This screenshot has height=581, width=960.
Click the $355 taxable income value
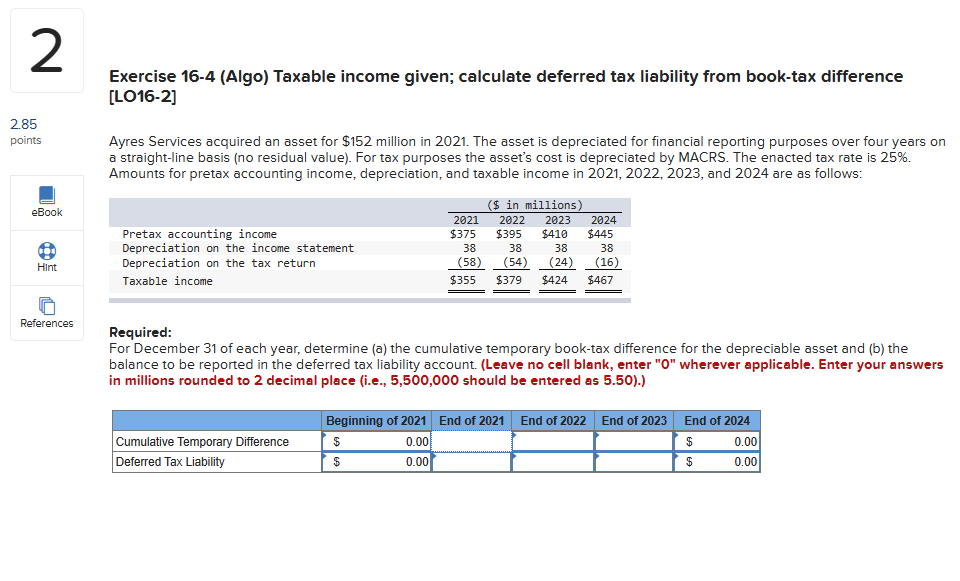pos(463,280)
